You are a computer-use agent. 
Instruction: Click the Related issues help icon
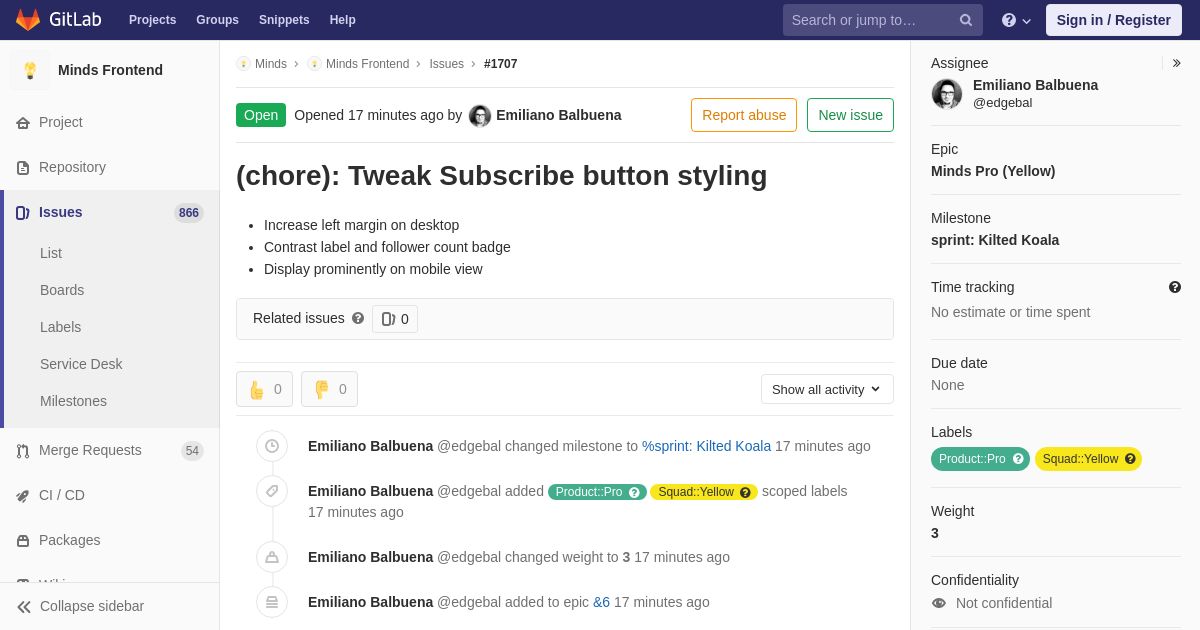(x=358, y=318)
